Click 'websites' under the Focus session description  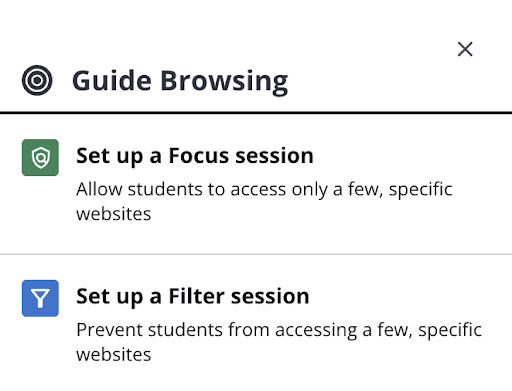(x=114, y=214)
